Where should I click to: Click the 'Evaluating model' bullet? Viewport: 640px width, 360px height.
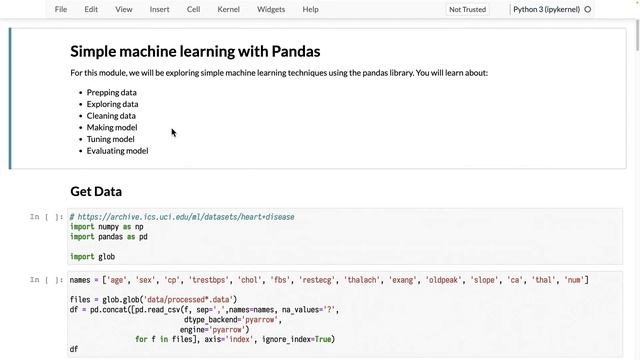point(117,151)
